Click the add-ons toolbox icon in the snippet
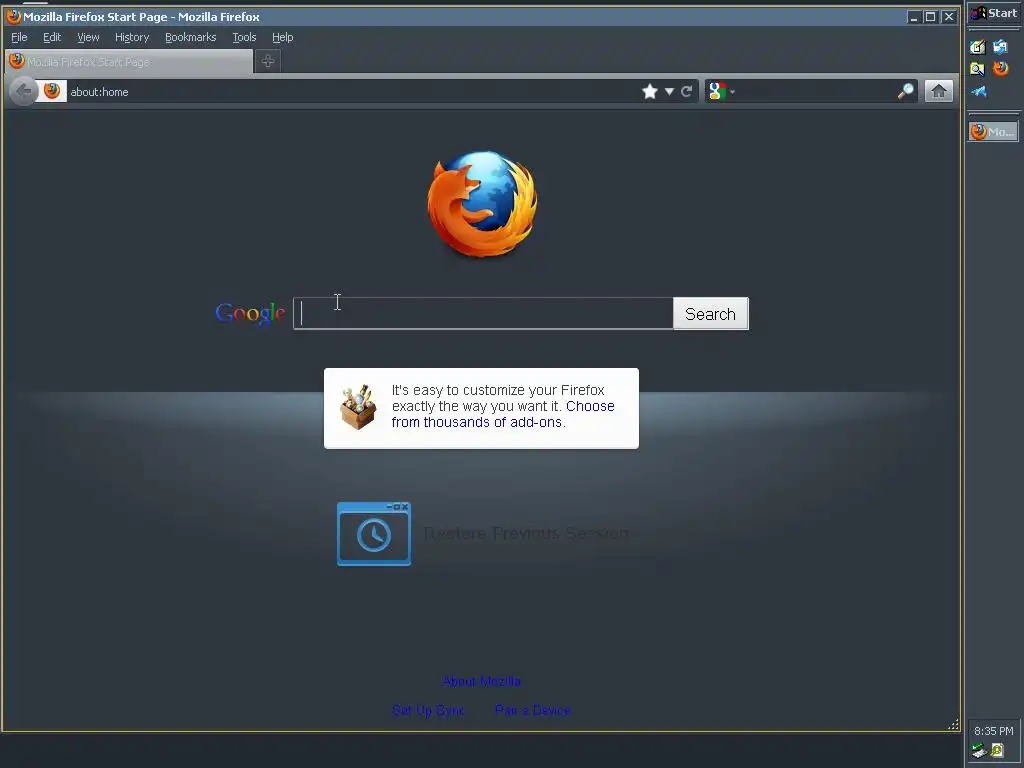This screenshot has height=768, width=1024. (x=358, y=407)
